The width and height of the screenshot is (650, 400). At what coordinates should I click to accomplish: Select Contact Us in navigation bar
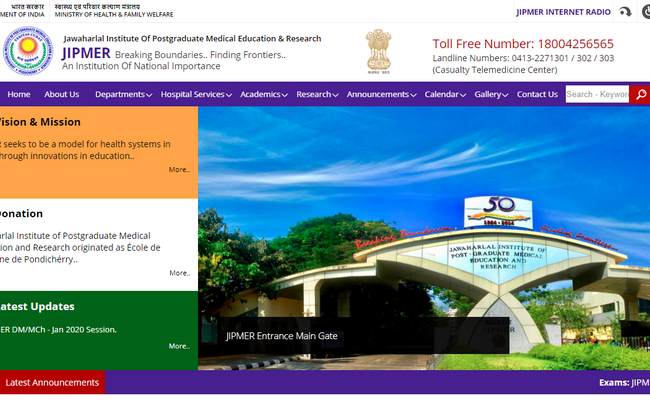tap(537, 94)
